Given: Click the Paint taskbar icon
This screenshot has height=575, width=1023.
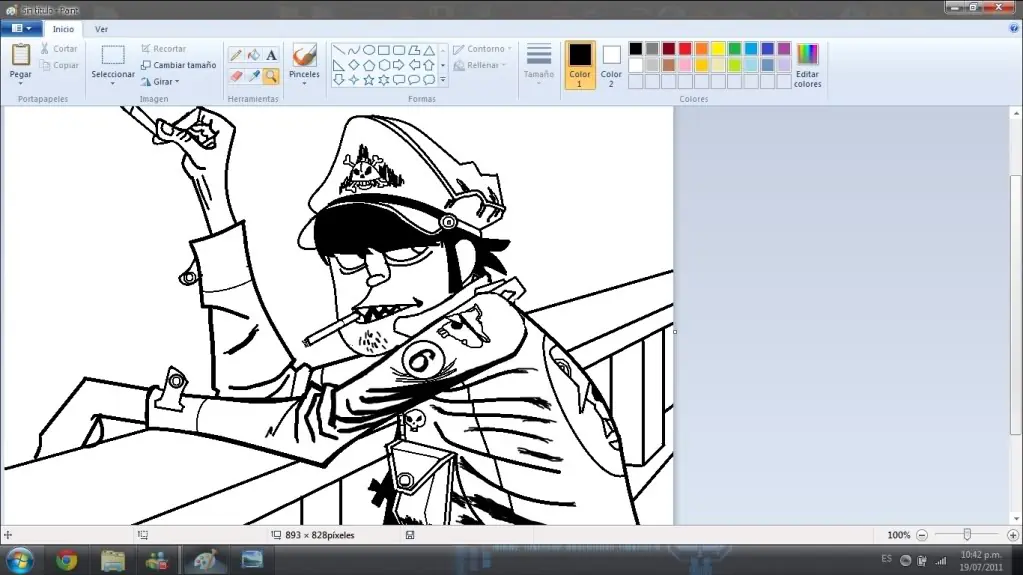Looking at the screenshot, I should (206, 560).
